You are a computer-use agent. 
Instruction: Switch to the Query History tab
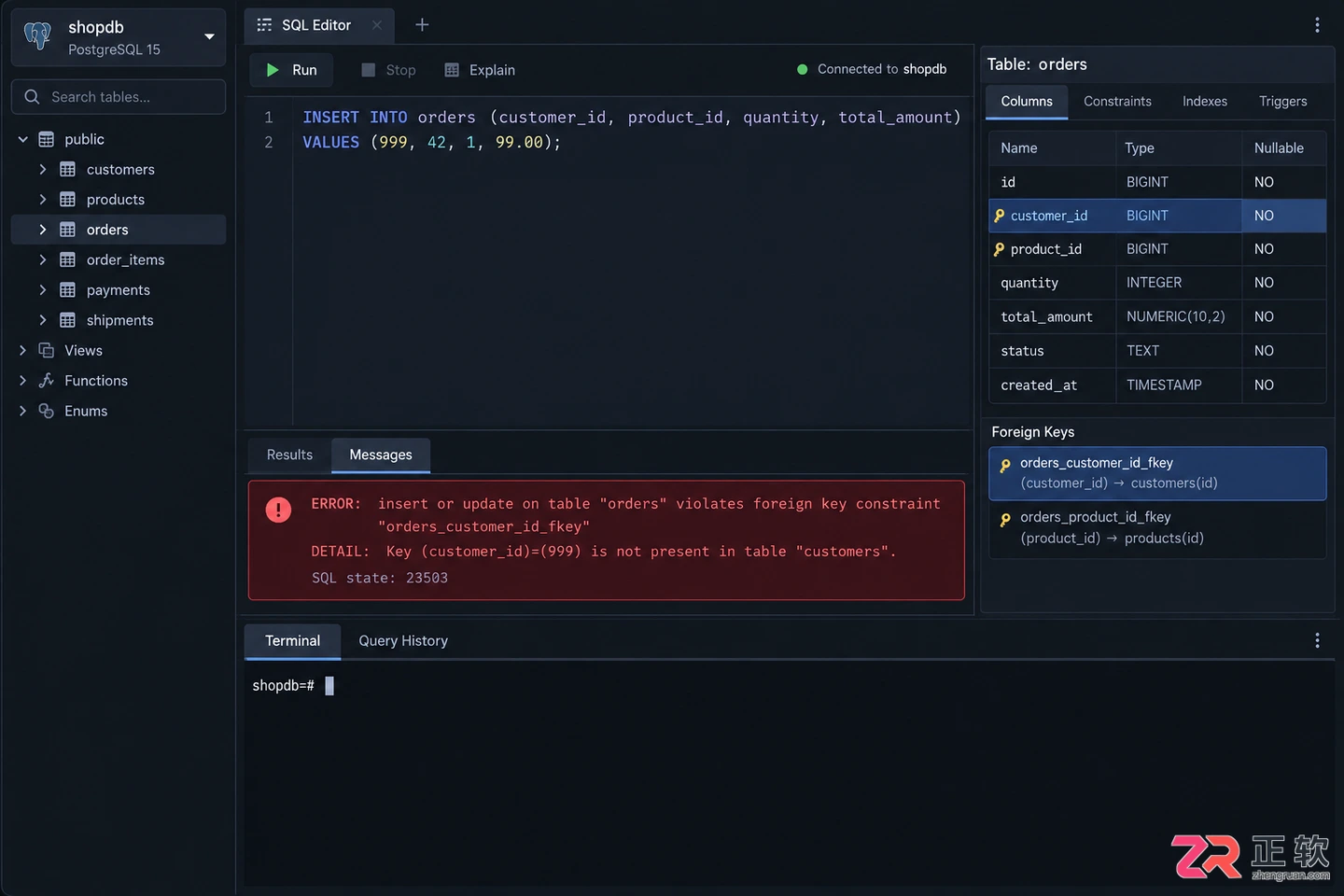(x=403, y=641)
